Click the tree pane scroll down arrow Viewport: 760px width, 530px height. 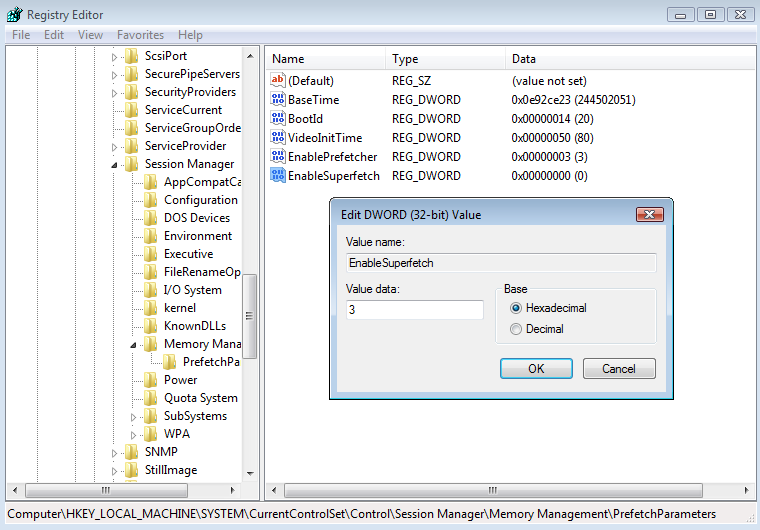[250, 473]
